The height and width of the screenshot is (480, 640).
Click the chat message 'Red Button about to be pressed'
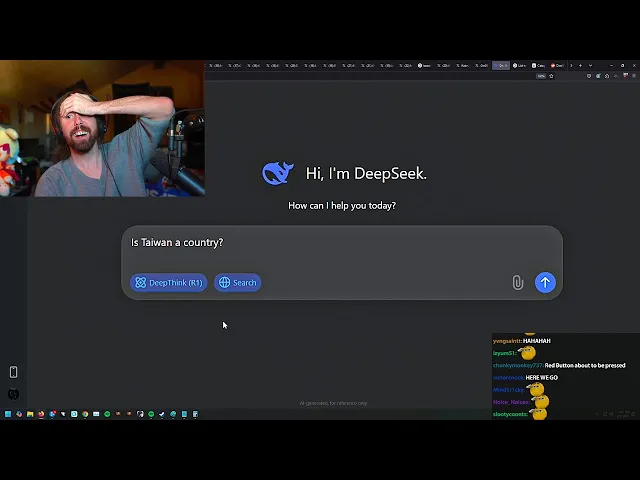click(x=585, y=365)
